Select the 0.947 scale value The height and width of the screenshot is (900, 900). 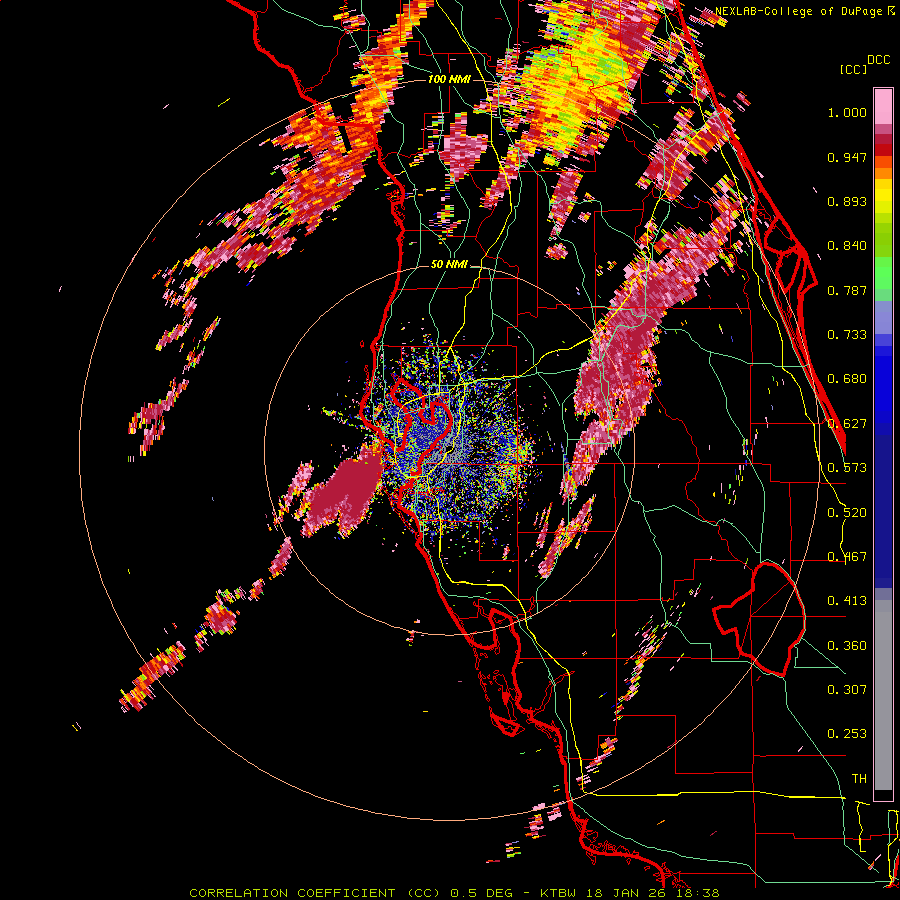847,157
